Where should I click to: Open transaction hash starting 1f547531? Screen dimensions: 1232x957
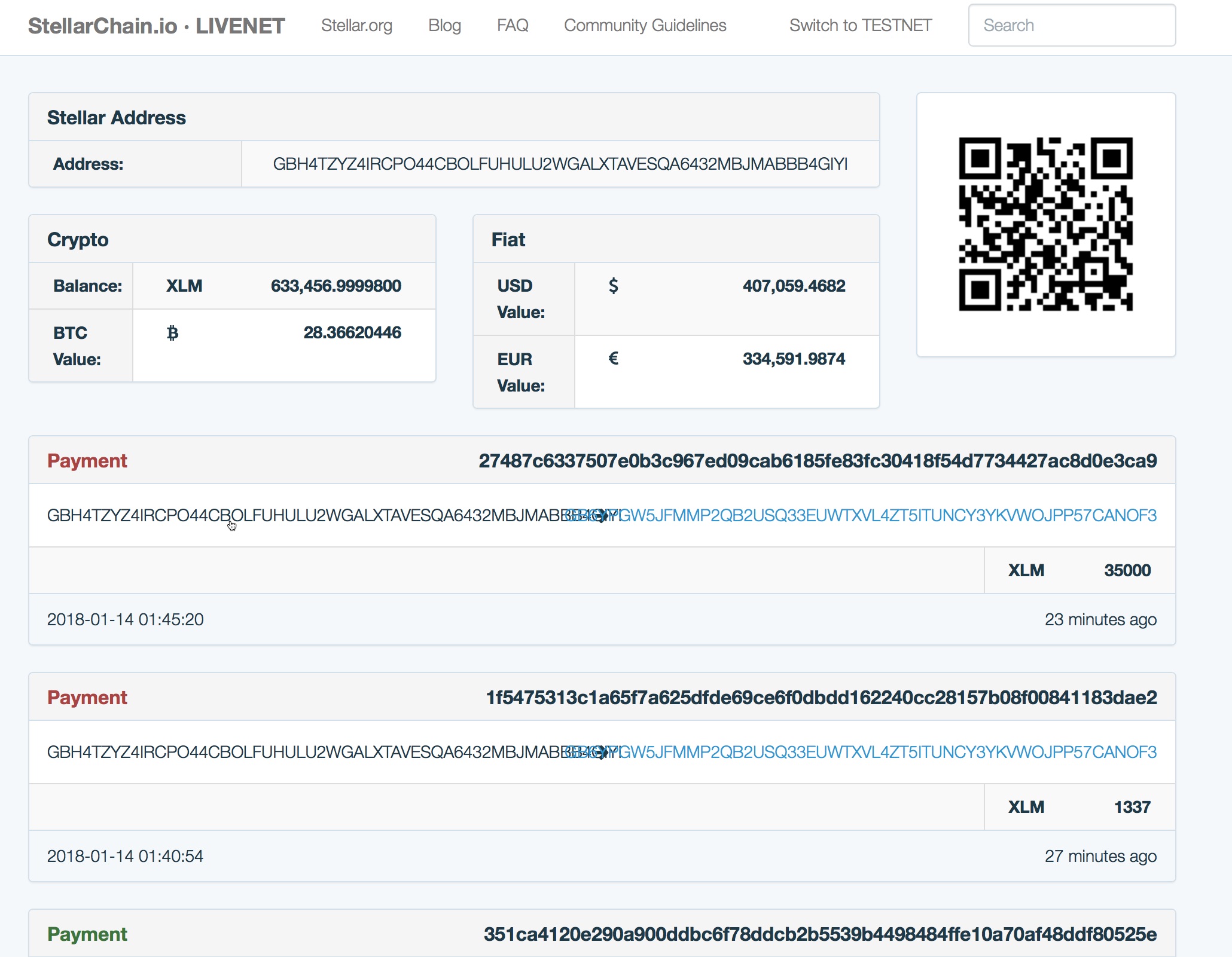pos(821,698)
